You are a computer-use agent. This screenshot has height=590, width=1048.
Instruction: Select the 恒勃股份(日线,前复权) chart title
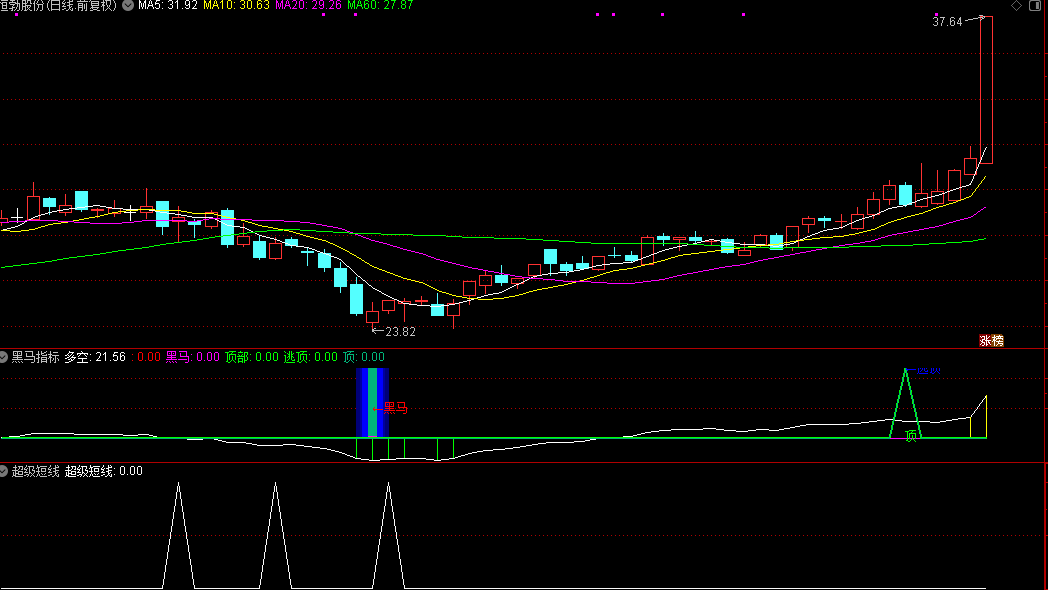(x=58, y=5)
